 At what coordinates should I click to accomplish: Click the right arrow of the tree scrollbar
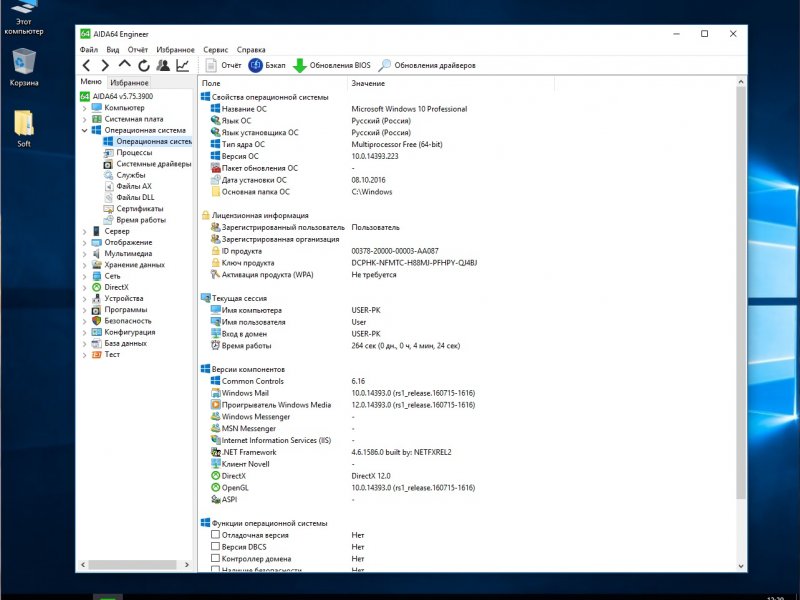pyautogui.click(x=187, y=565)
